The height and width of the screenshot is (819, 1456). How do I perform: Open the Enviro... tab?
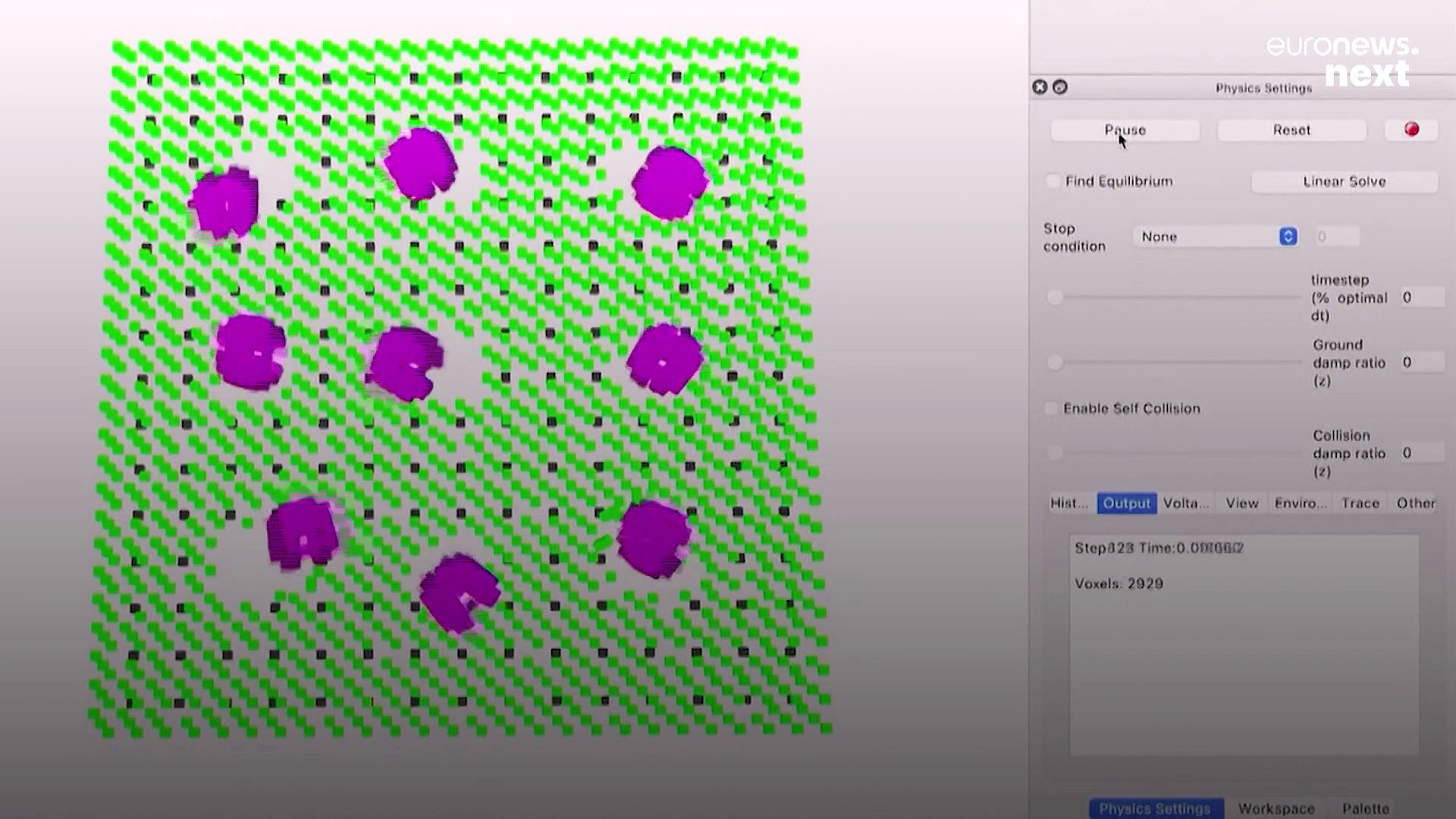[x=1301, y=504]
